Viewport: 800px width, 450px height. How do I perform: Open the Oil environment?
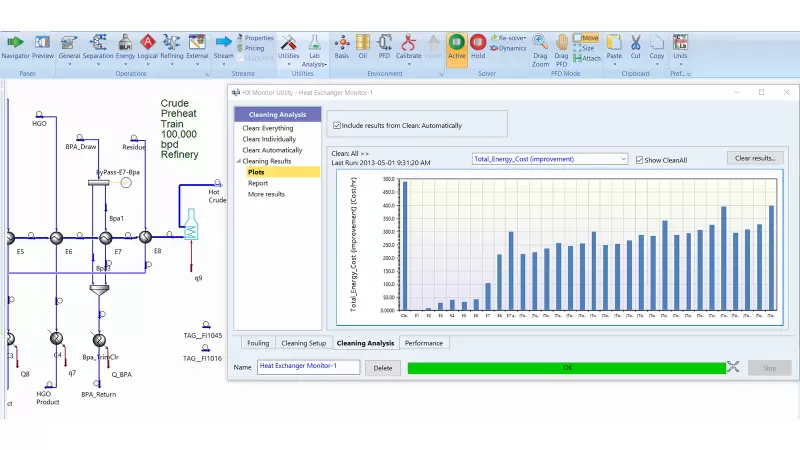[x=363, y=46]
